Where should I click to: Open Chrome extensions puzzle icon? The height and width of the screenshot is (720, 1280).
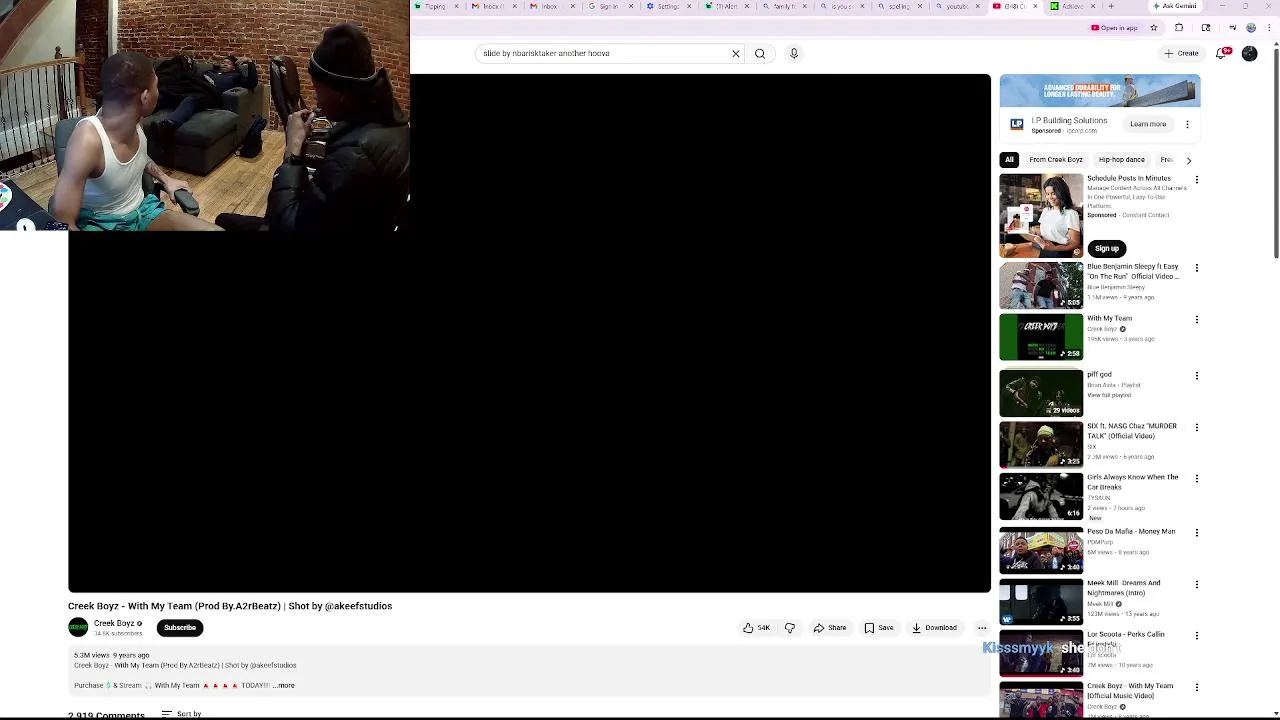pyautogui.click(x=1179, y=28)
